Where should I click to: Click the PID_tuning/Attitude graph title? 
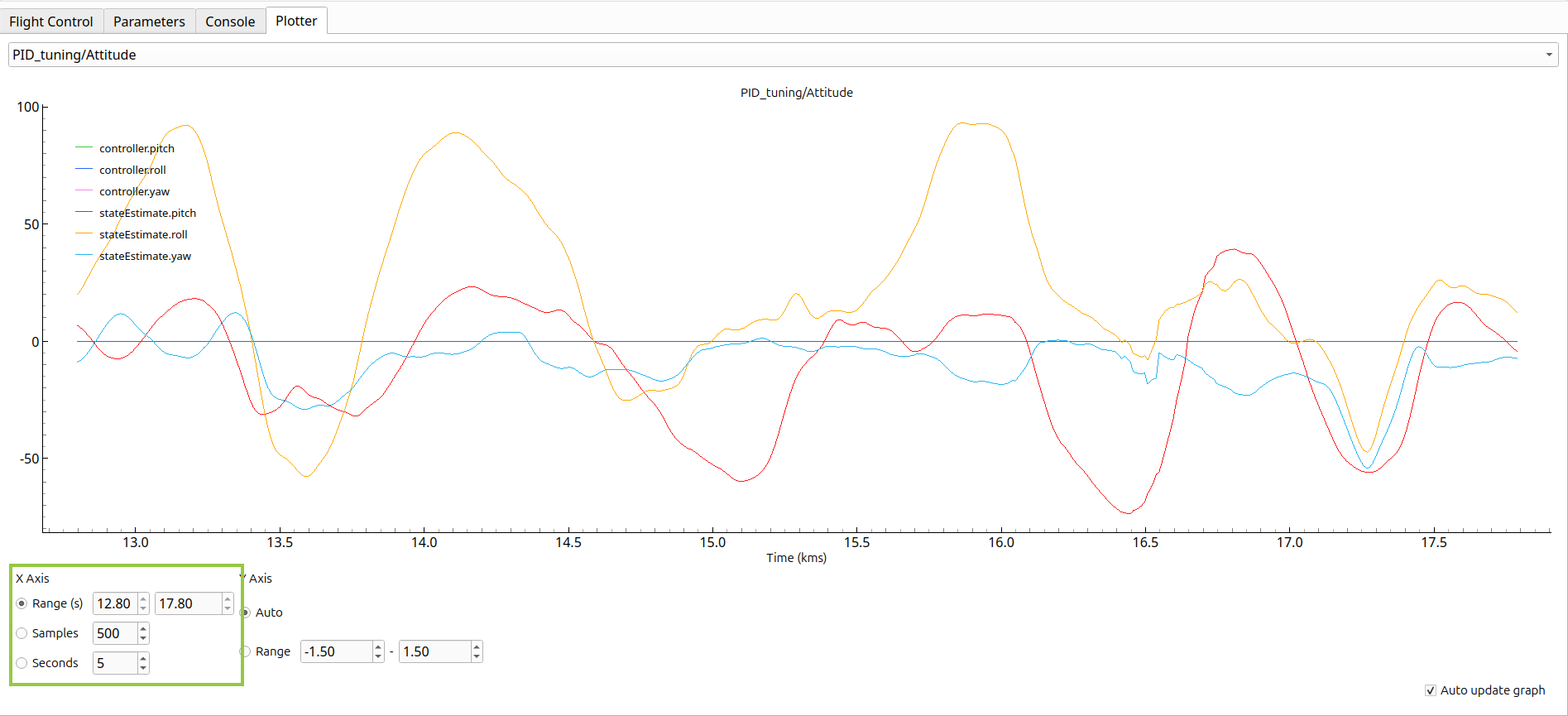796,93
